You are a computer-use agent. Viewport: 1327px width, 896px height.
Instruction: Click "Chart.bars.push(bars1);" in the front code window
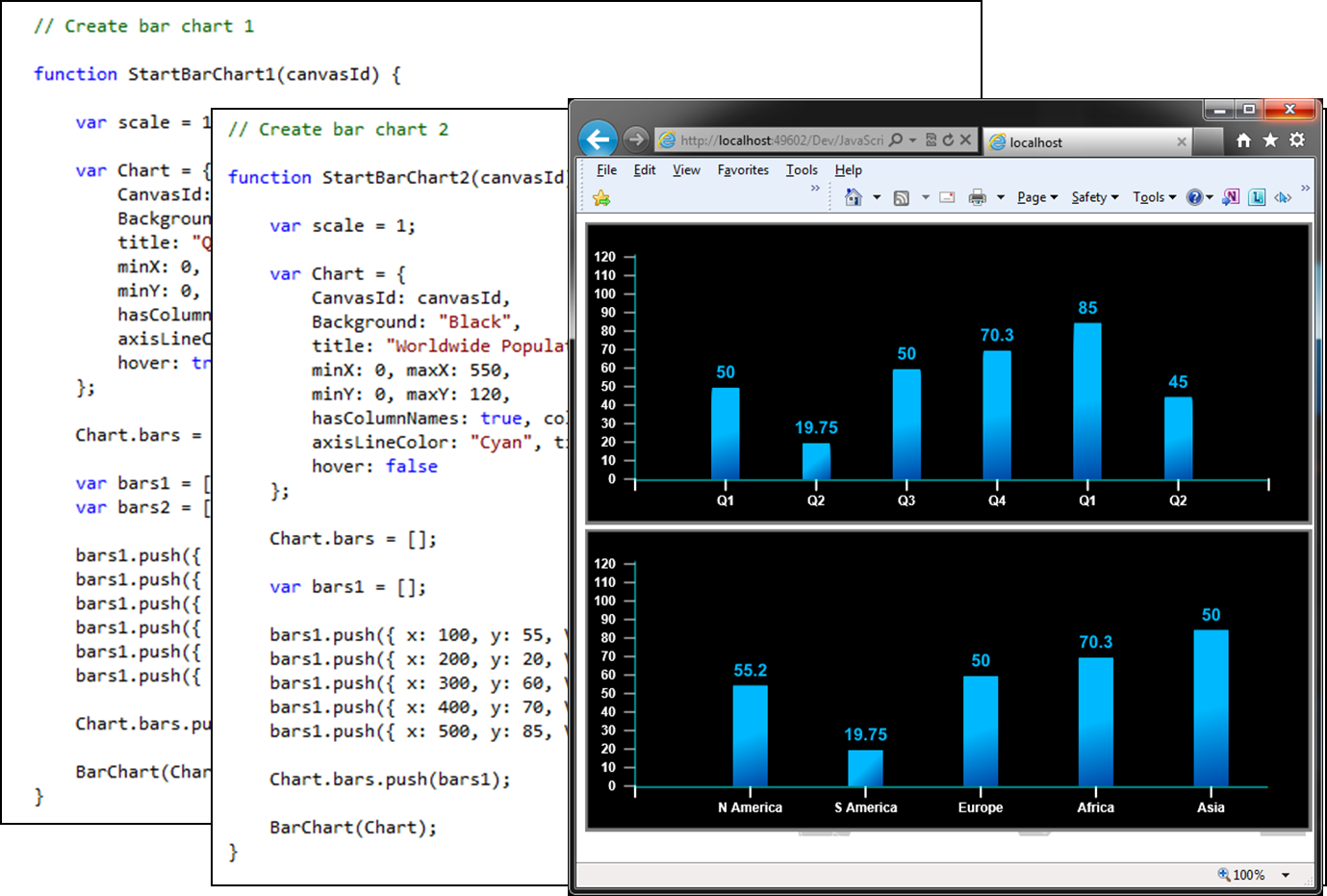point(390,780)
